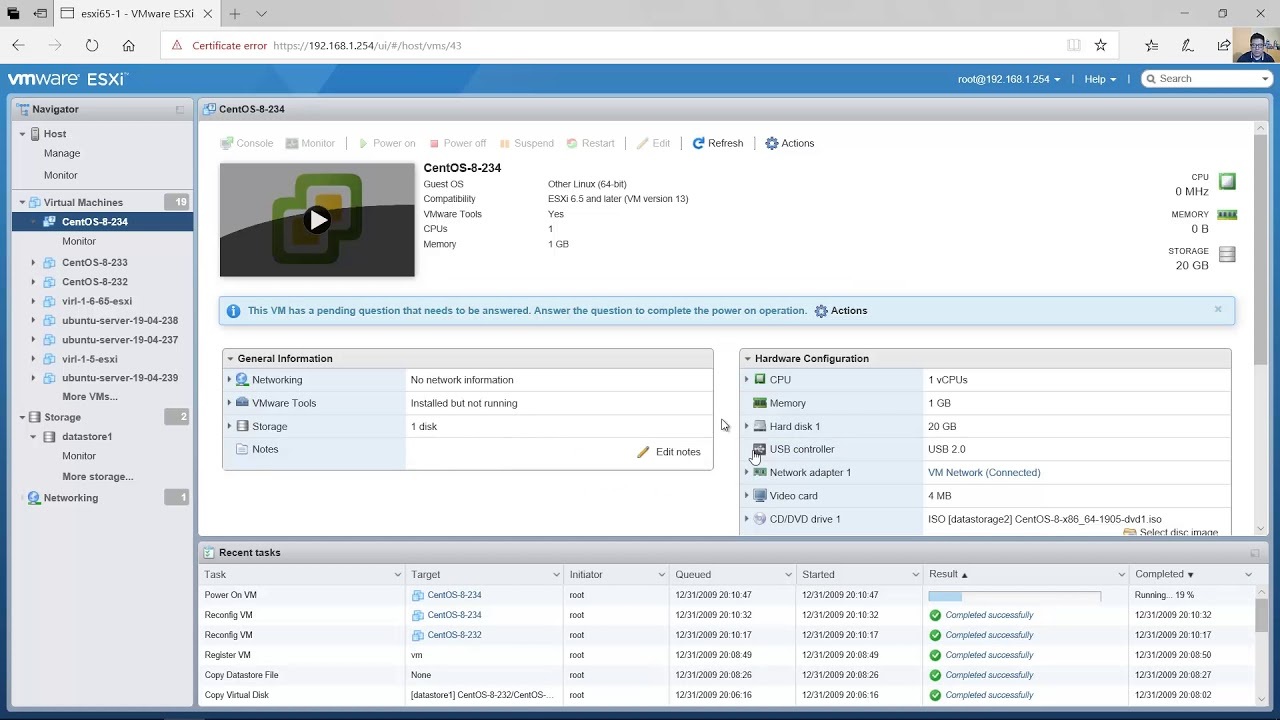Select Storage in Navigator
Screen dimensions: 1280x720
click(x=62, y=417)
